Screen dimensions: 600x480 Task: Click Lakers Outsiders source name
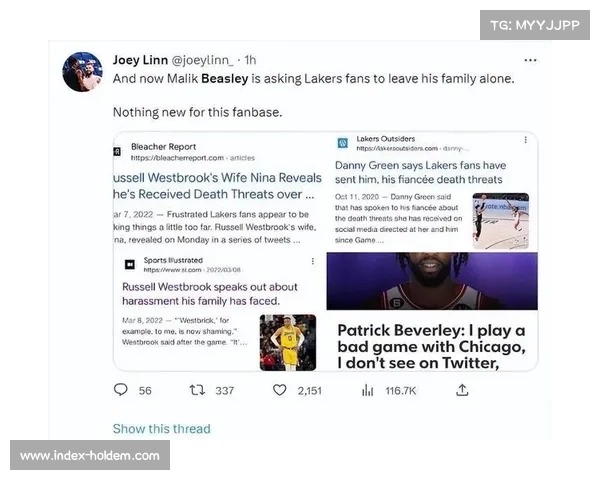click(x=385, y=139)
